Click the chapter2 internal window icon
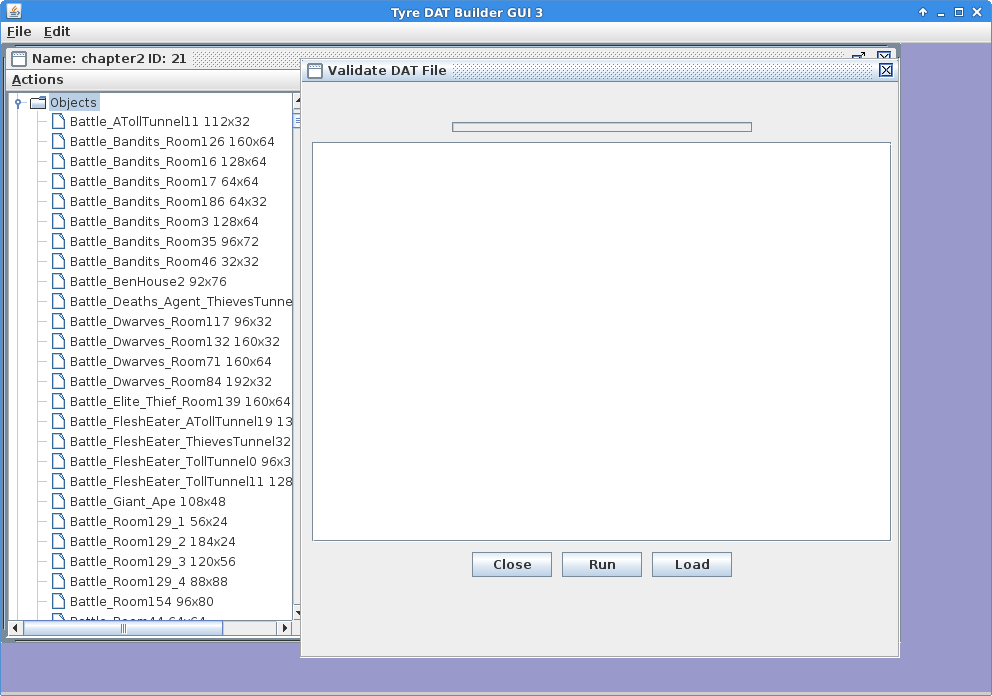Viewport: 992px width, 696px height. [x=19, y=59]
